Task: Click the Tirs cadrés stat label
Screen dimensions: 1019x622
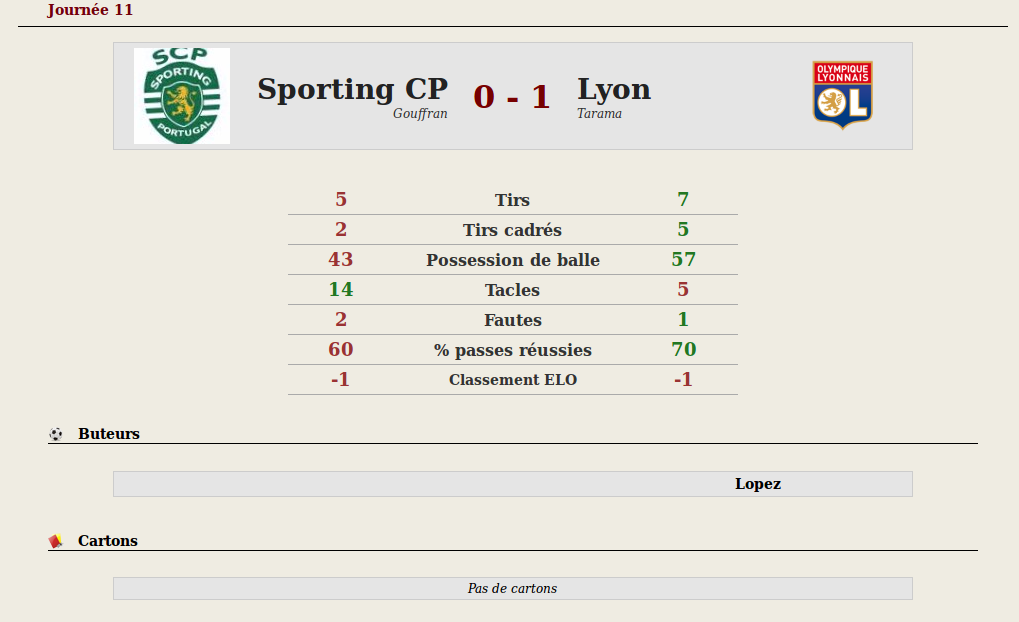Action: 512,230
